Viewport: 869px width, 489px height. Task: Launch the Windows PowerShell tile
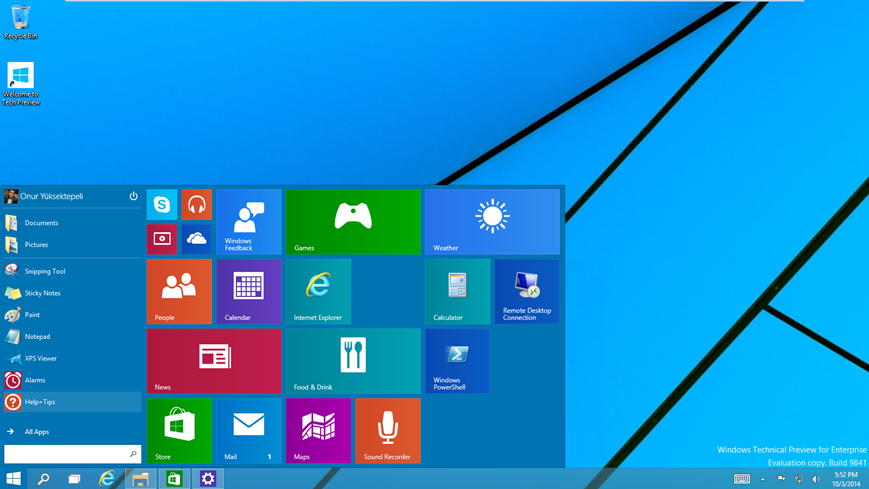pyautogui.click(x=457, y=361)
